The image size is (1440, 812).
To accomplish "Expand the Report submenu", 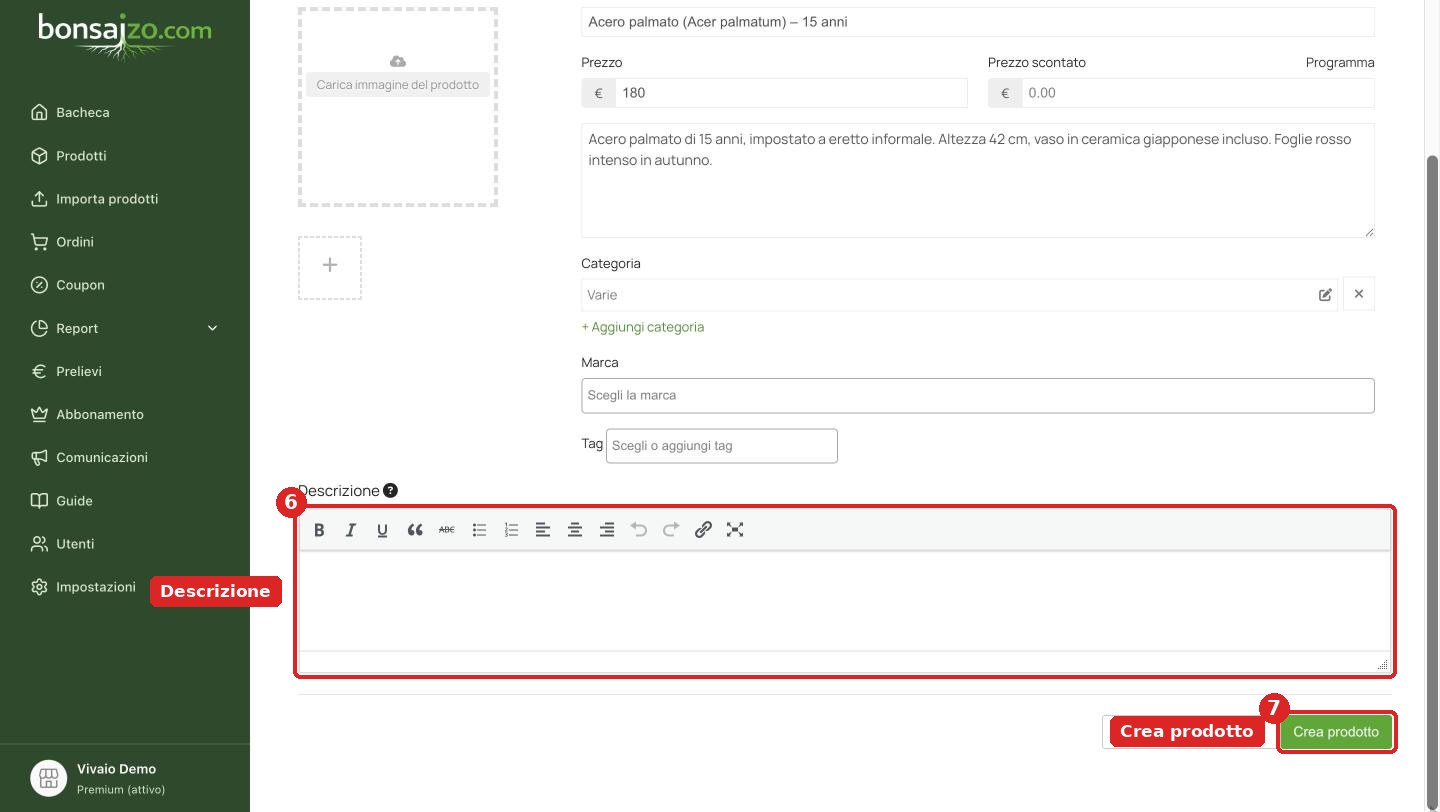I will coord(212,328).
